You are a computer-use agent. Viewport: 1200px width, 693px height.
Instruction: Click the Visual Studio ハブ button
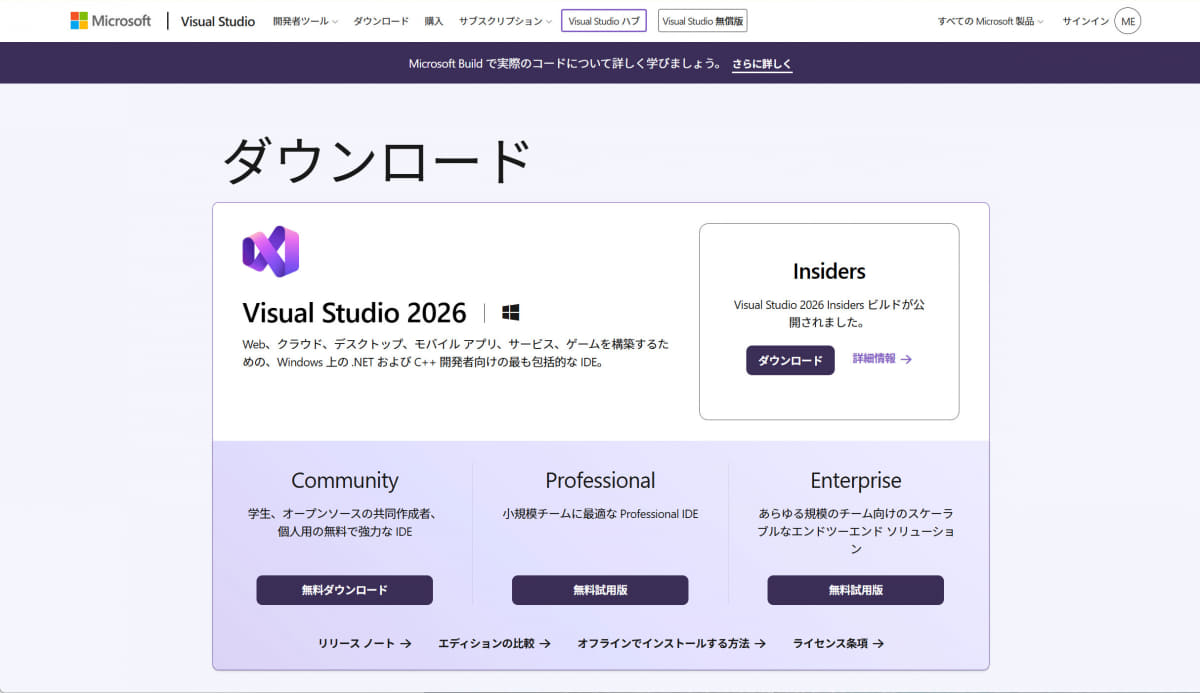tap(604, 21)
